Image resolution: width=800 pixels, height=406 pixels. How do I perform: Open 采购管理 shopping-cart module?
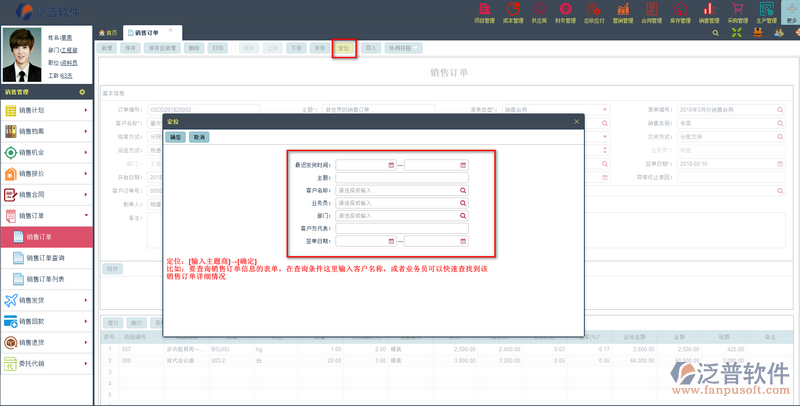point(737,13)
